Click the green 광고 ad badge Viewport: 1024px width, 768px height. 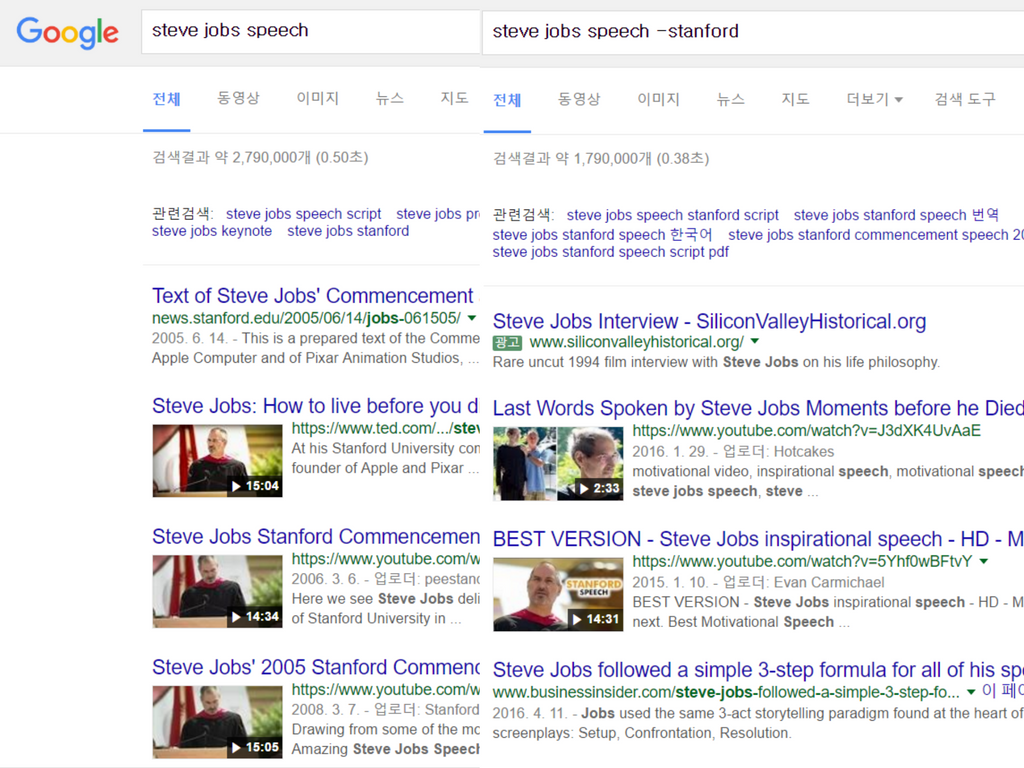[x=507, y=342]
